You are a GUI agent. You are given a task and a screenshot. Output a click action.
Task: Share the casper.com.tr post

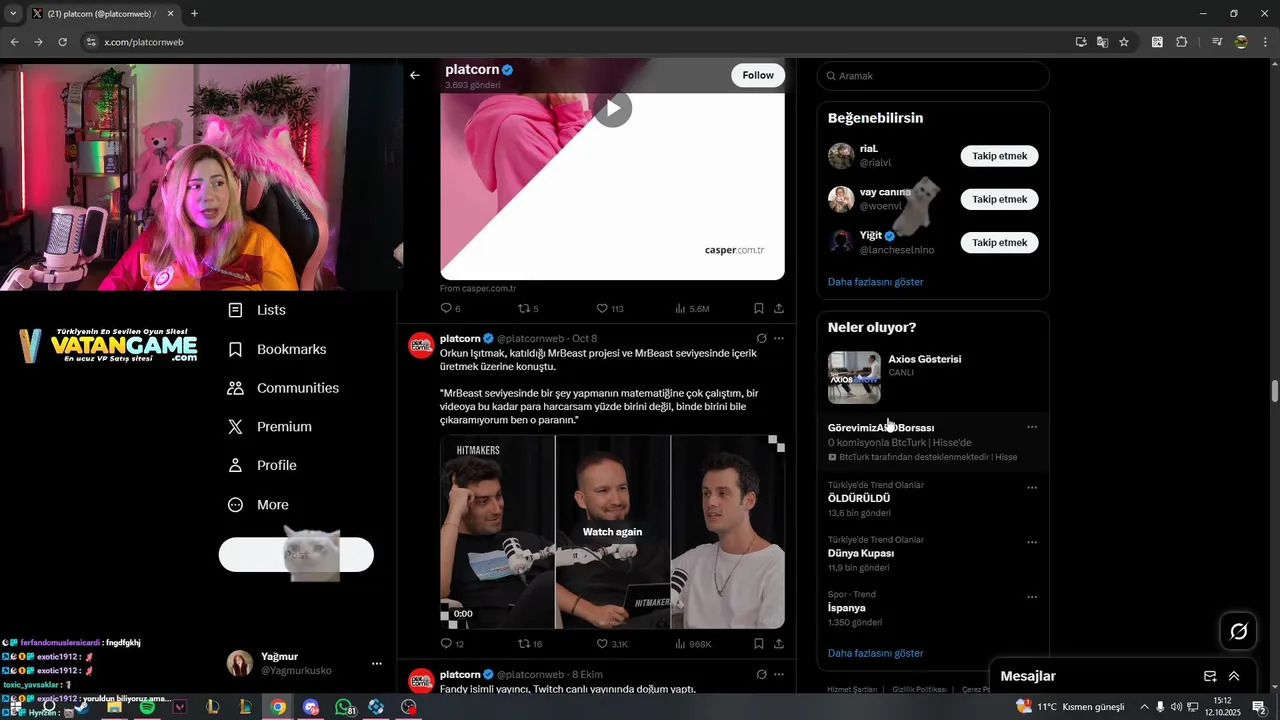[779, 309]
